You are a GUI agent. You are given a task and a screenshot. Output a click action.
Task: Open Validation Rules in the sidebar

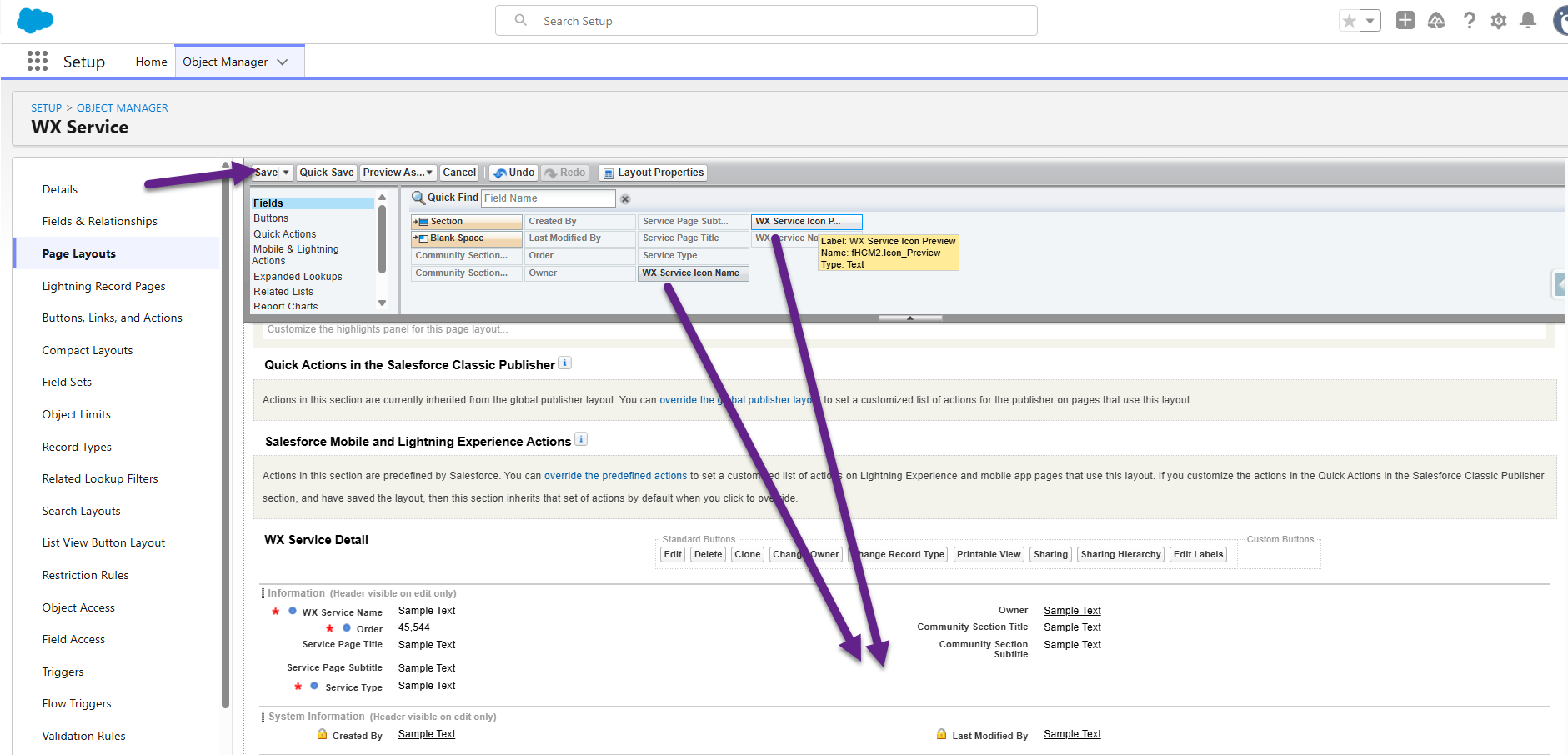click(84, 736)
